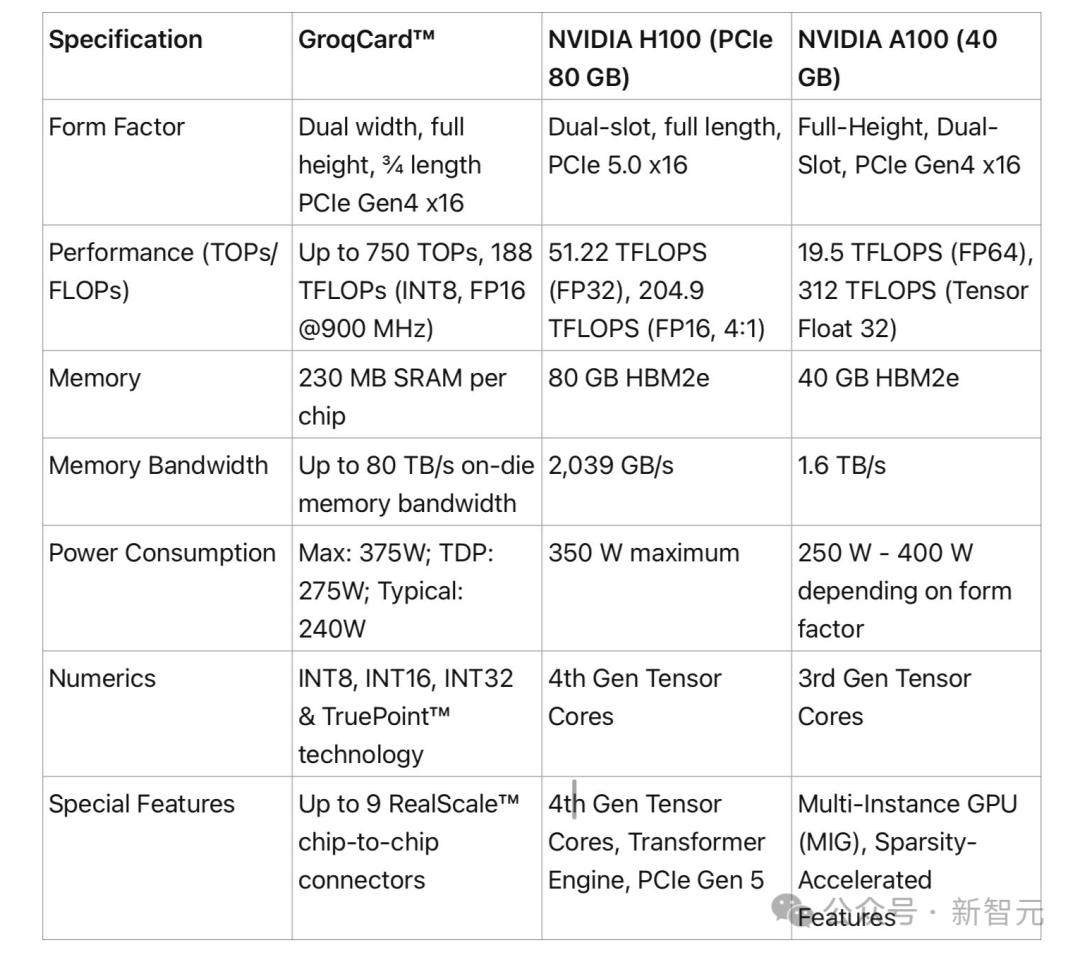Click the 230 MB SRAM per chip cell
The width and height of the screenshot is (1080, 957).
click(x=402, y=396)
